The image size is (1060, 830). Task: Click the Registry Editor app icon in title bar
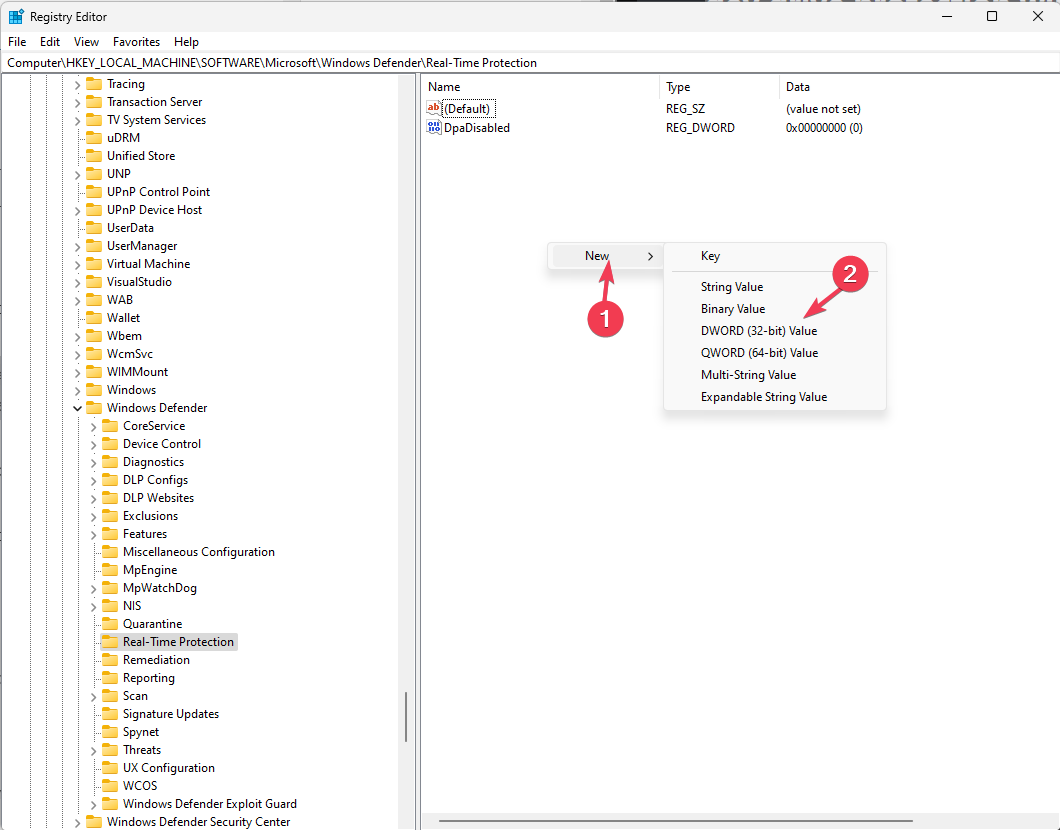[16, 16]
